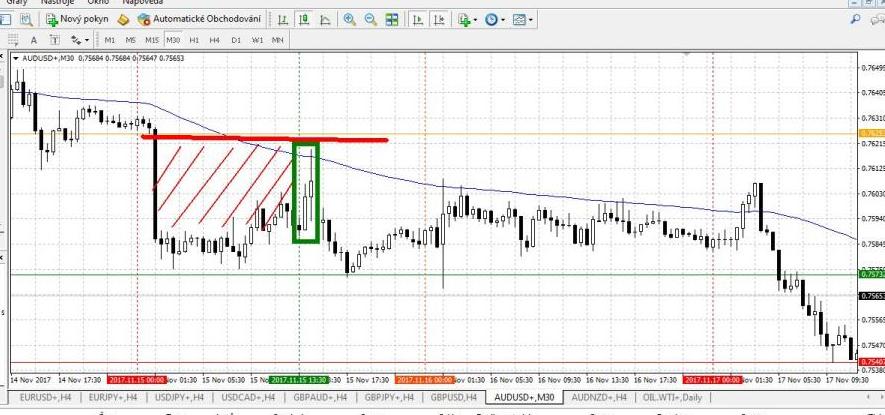Click the green 0.7573 price level label
The height and width of the screenshot is (415, 885).
tap(871, 274)
